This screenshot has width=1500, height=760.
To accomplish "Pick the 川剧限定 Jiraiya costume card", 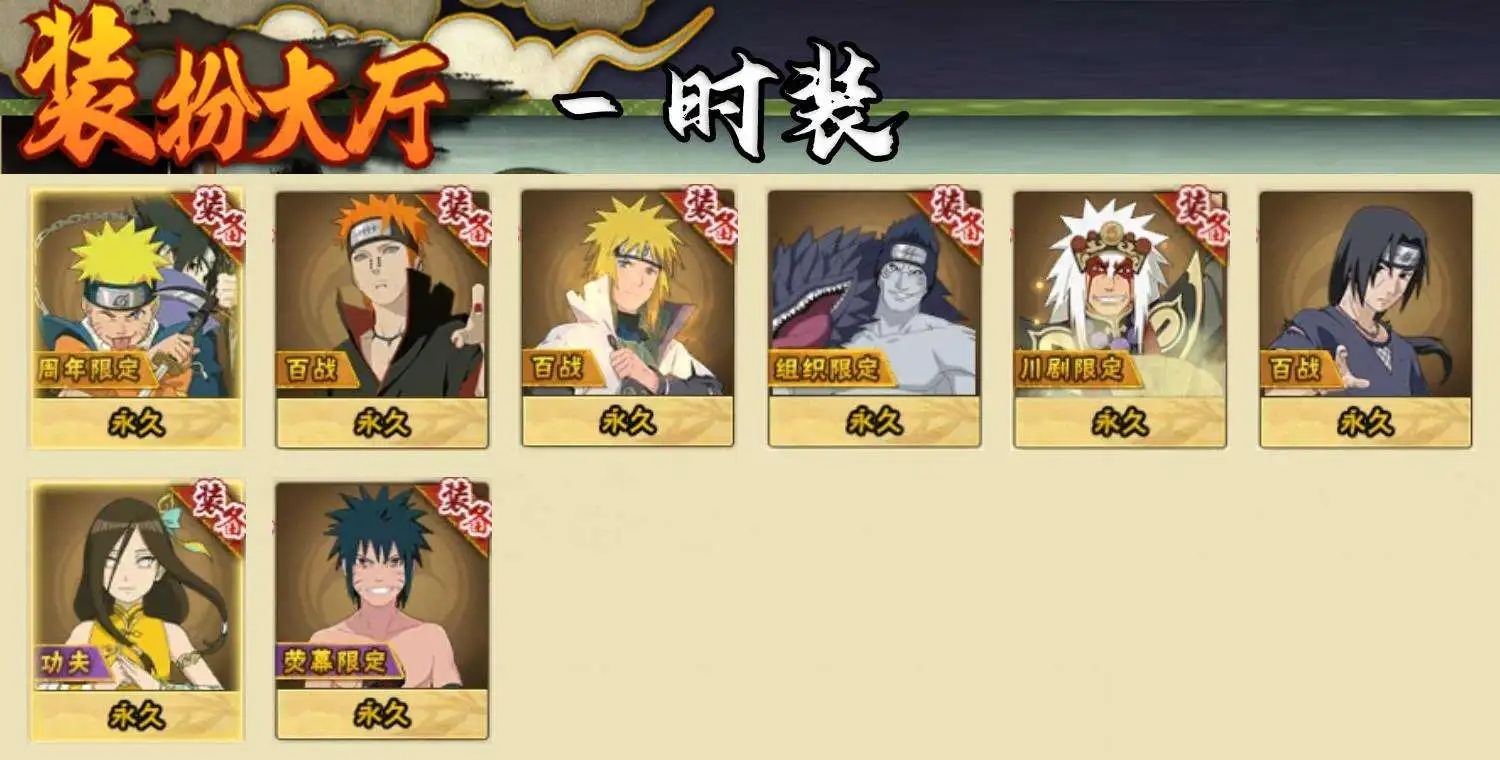I will point(1120,318).
